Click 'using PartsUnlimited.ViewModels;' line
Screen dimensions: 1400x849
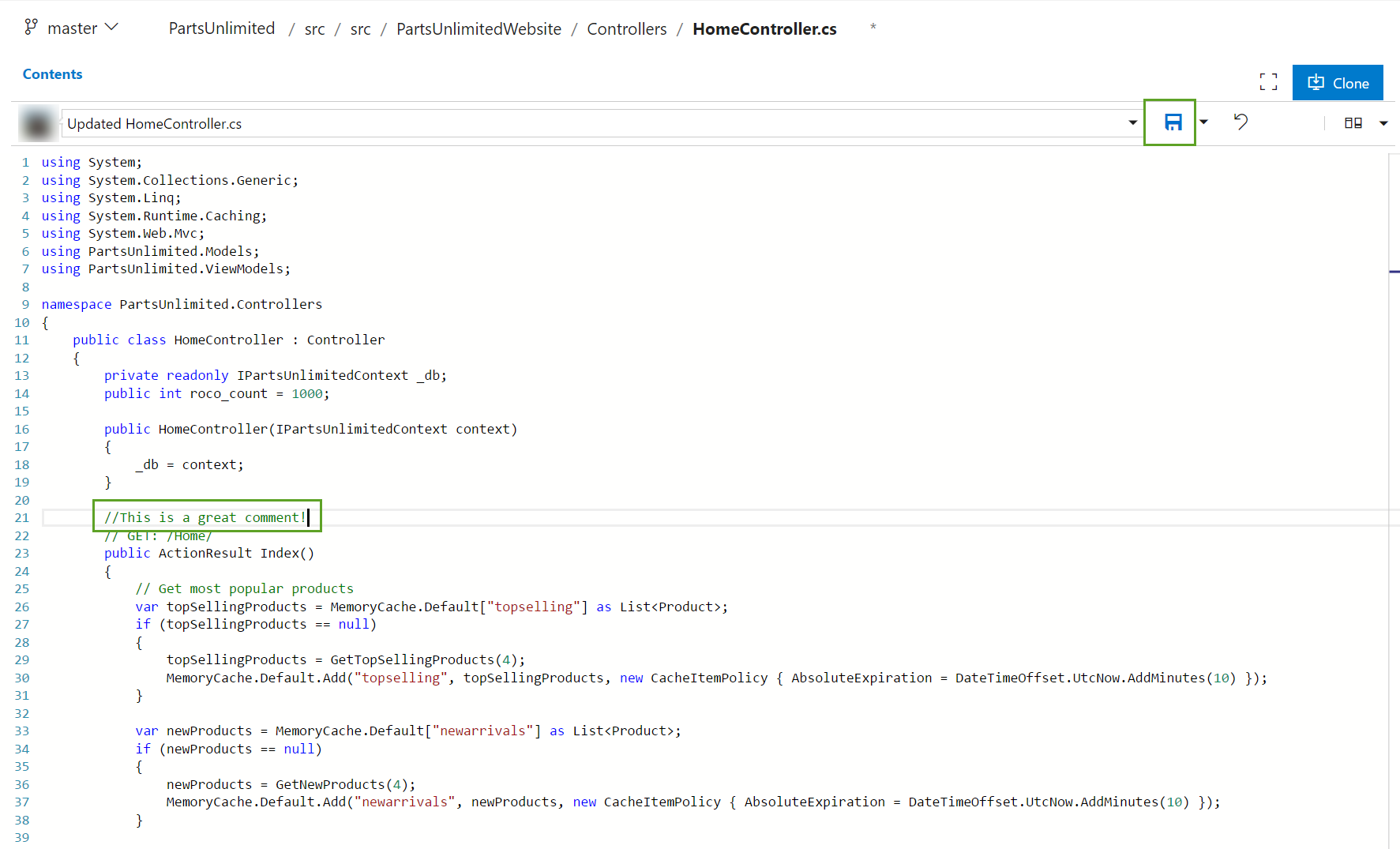click(x=166, y=269)
